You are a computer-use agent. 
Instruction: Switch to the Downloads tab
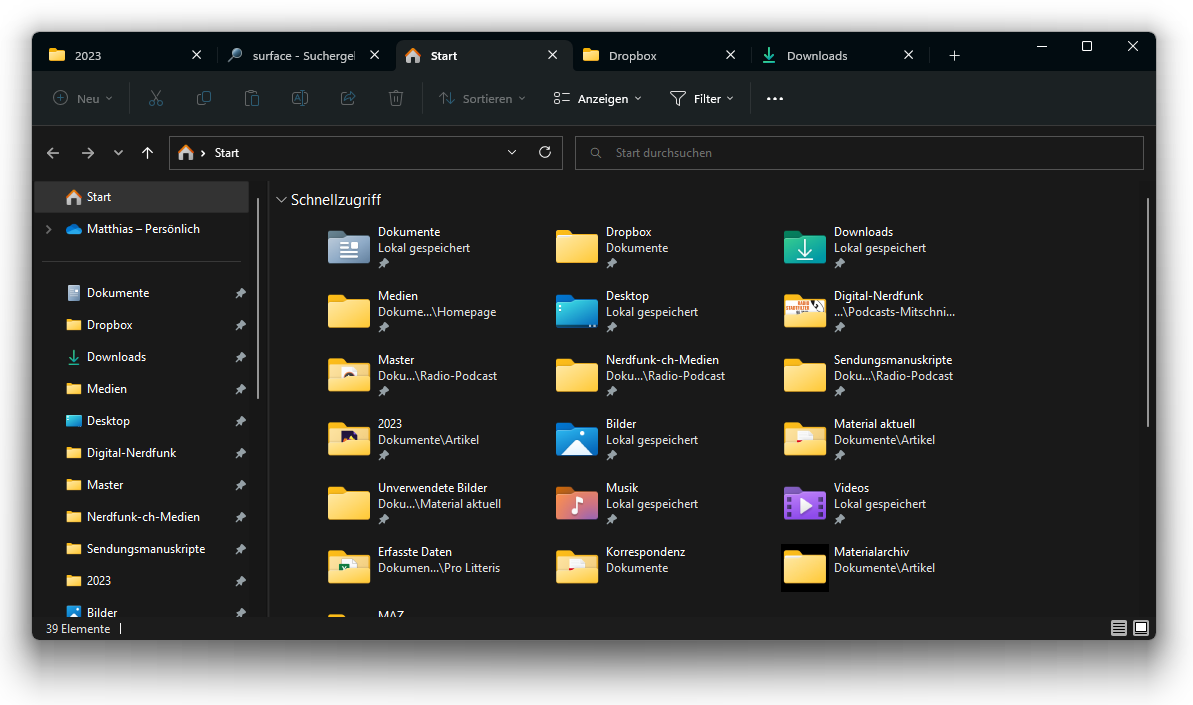point(838,56)
